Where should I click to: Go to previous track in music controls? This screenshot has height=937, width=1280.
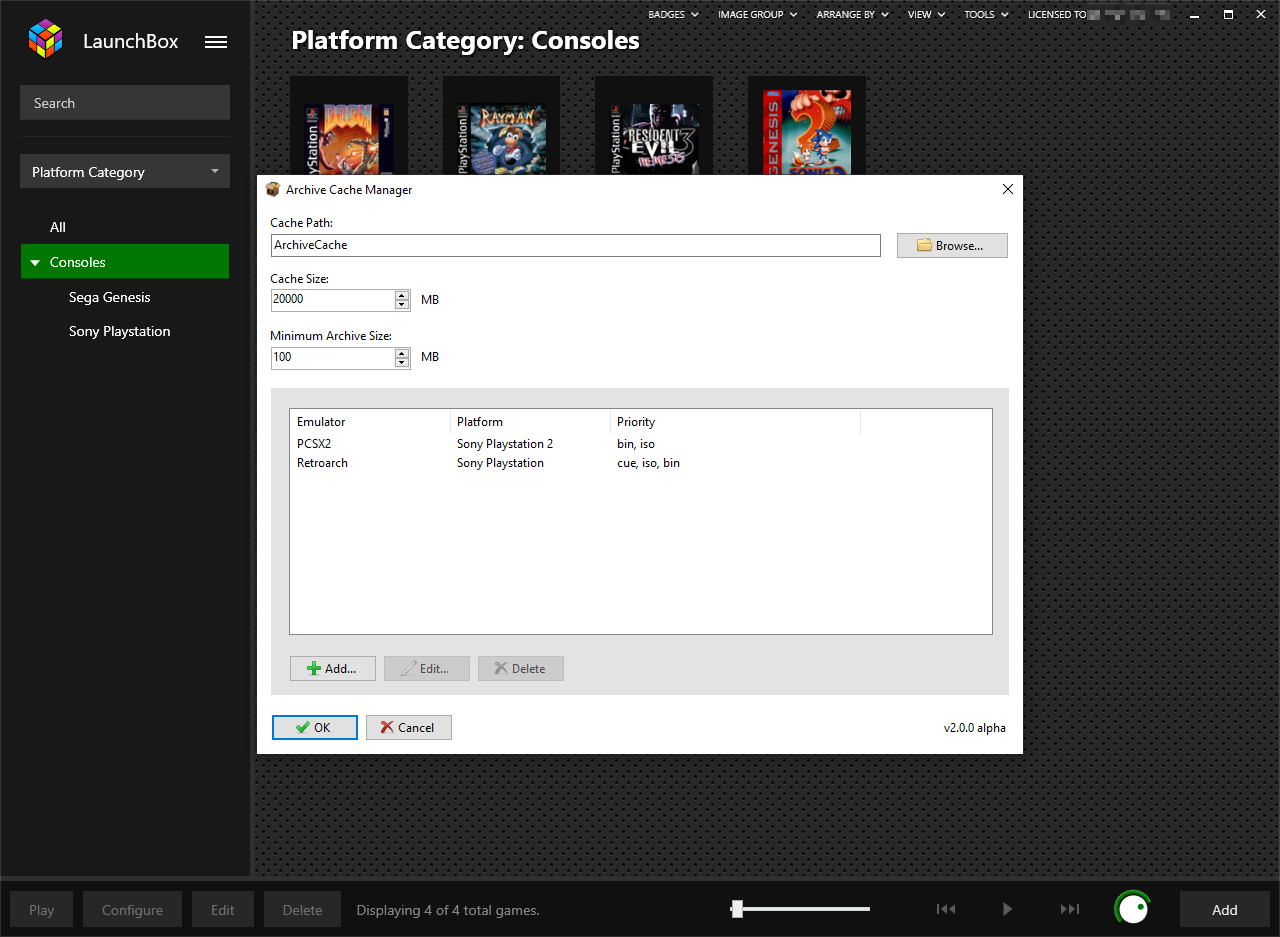click(x=945, y=909)
